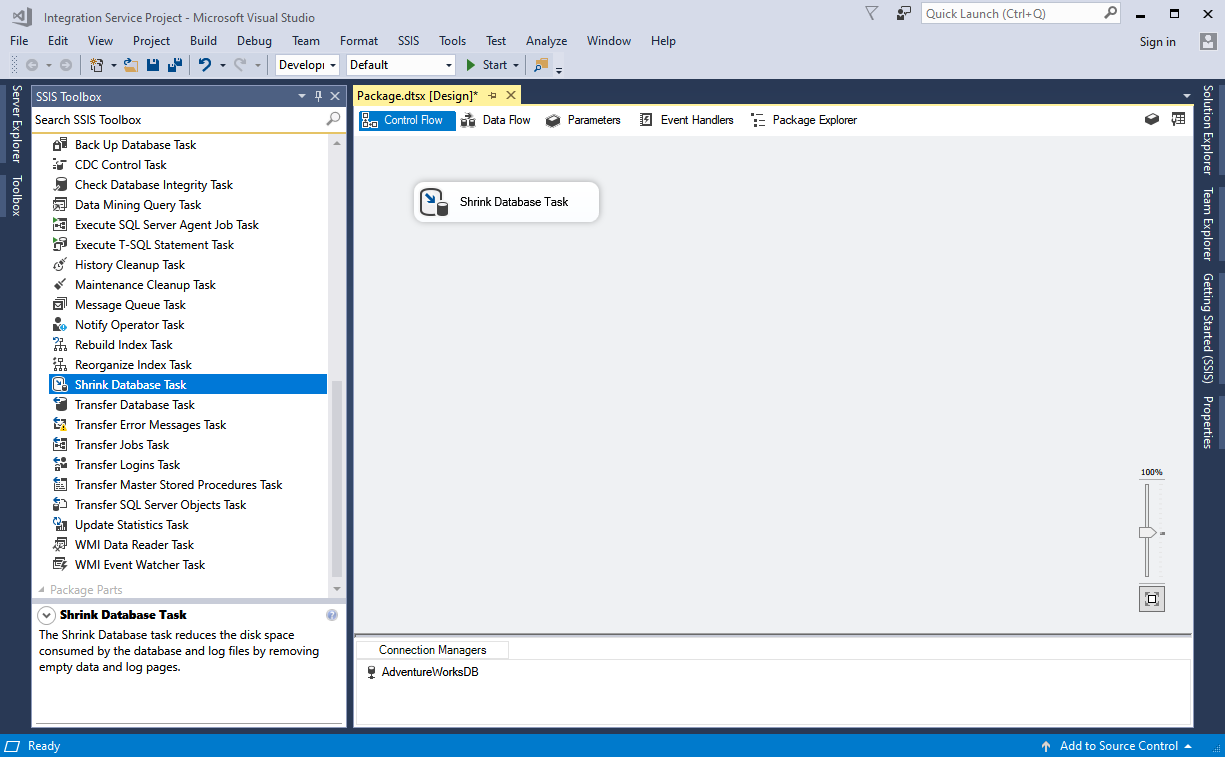
Task: Open the Properties side tab
Action: pos(1208,422)
